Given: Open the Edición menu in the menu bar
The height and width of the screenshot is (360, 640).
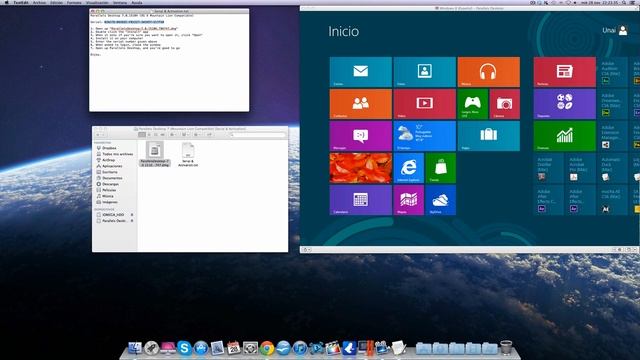Looking at the screenshot, I should click(56, 2).
